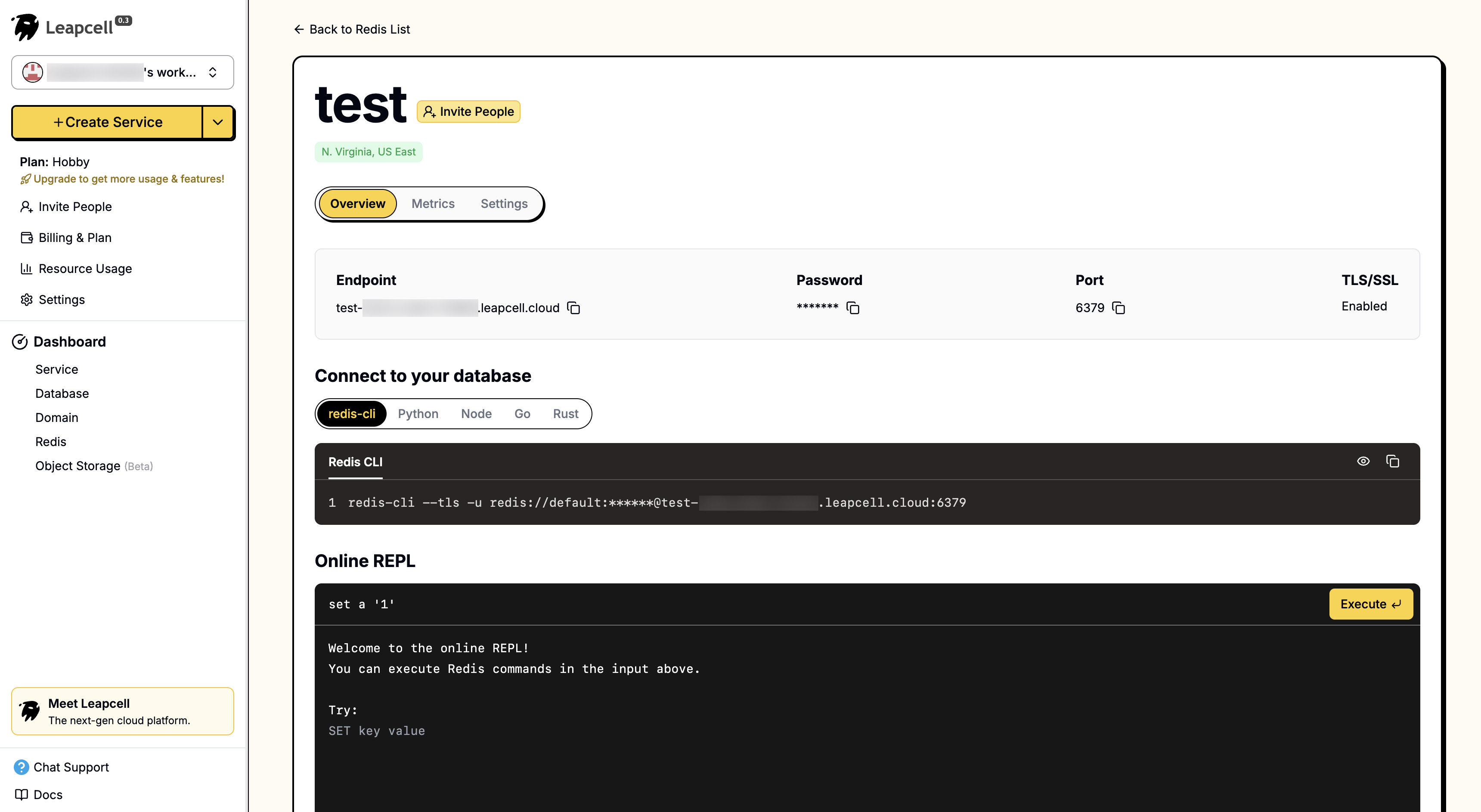Copy the endpoint address with copy icon

tap(573, 308)
